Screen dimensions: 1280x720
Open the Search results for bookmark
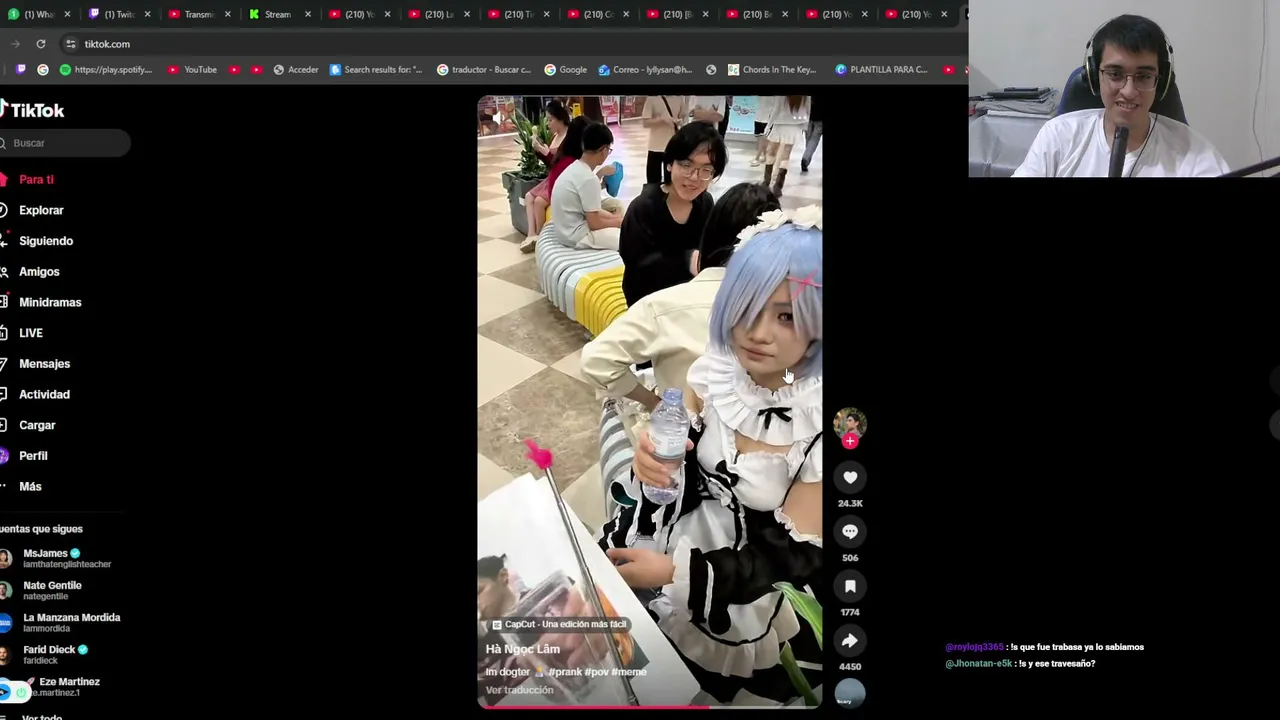(376, 70)
